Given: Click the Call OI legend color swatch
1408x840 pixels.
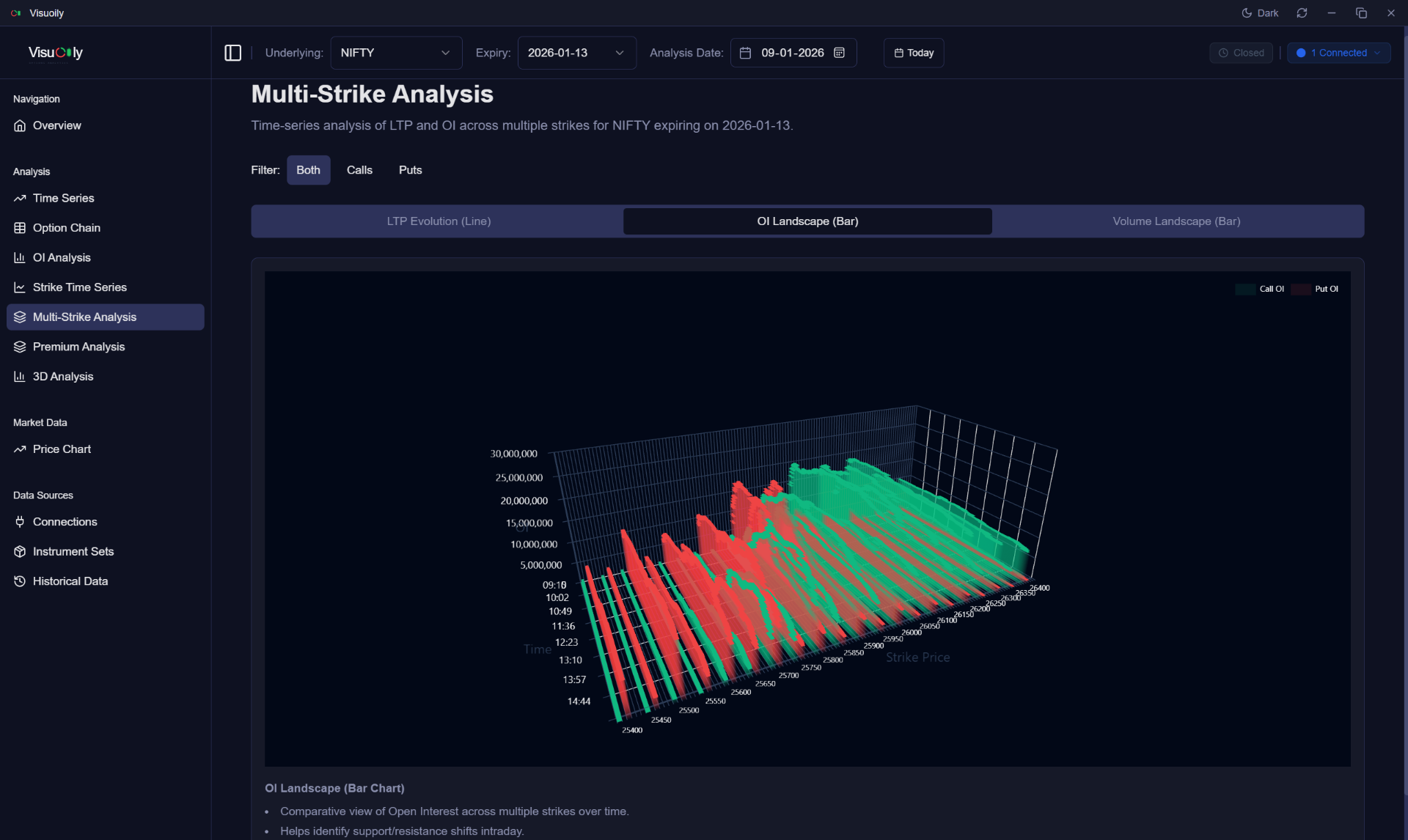Looking at the screenshot, I should [1244, 289].
